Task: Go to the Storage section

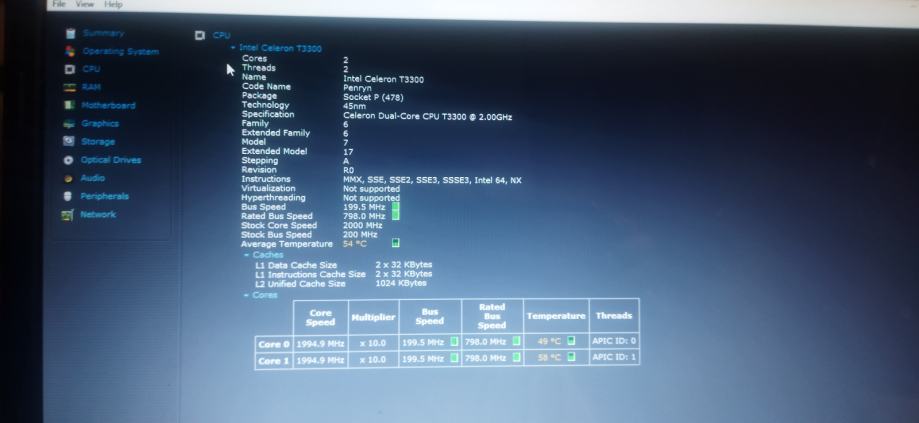Action: (98, 142)
